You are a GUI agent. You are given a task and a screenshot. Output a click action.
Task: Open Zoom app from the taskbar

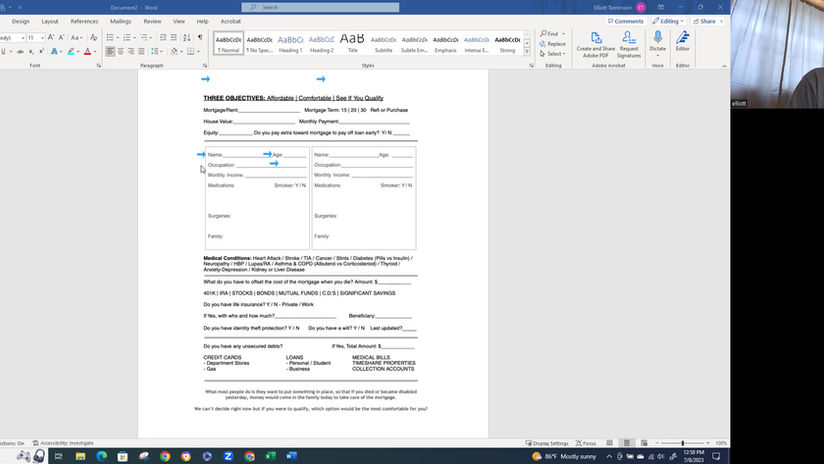[228, 456]
